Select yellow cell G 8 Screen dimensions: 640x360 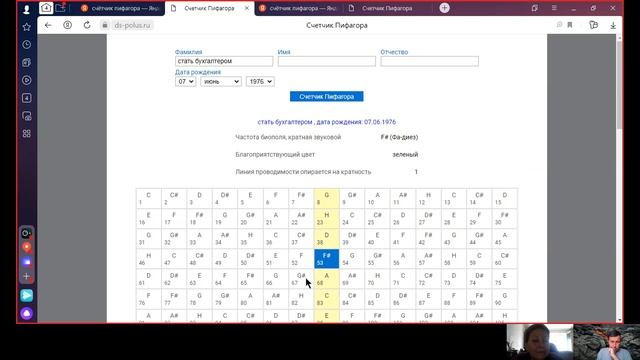pos(327,198)
